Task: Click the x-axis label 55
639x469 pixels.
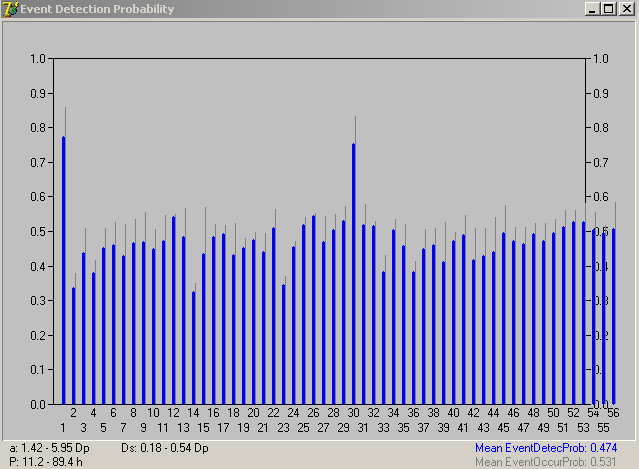Action: (x=604, y=428)
